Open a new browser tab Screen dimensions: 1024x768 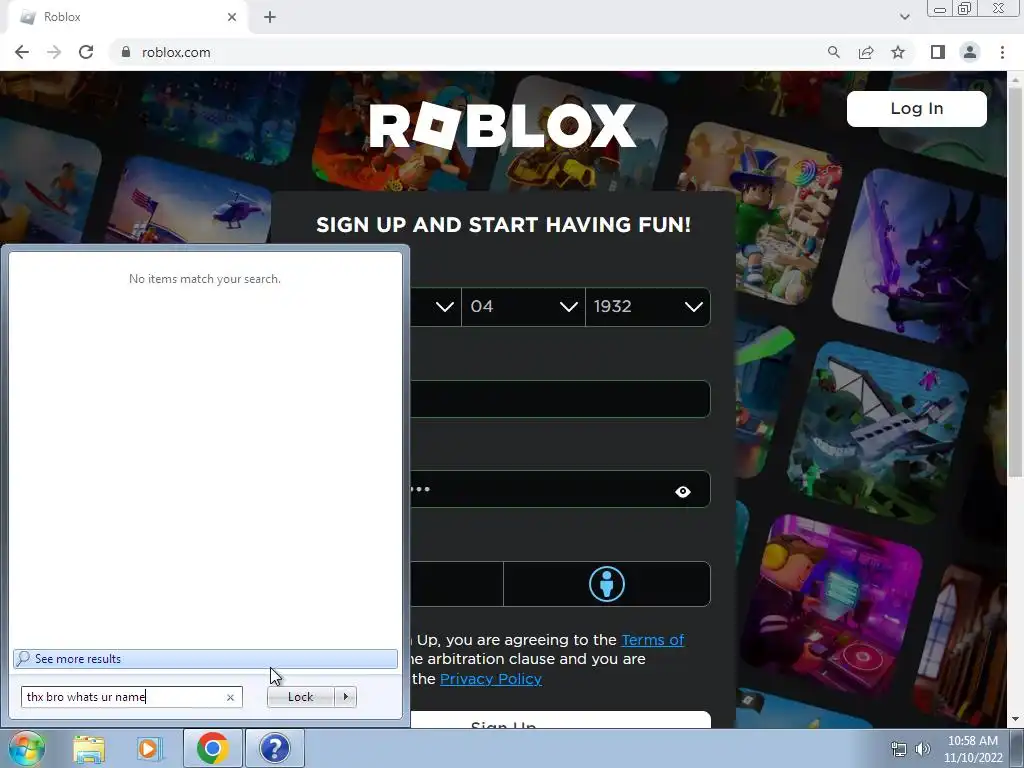270,17
